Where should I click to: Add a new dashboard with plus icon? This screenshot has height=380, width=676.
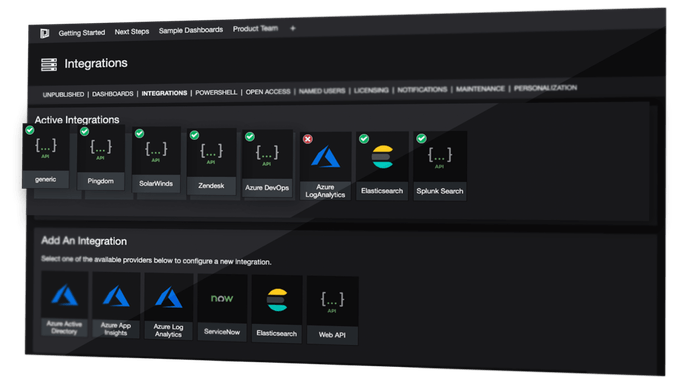pyautogui.click(x=293, y=28)
